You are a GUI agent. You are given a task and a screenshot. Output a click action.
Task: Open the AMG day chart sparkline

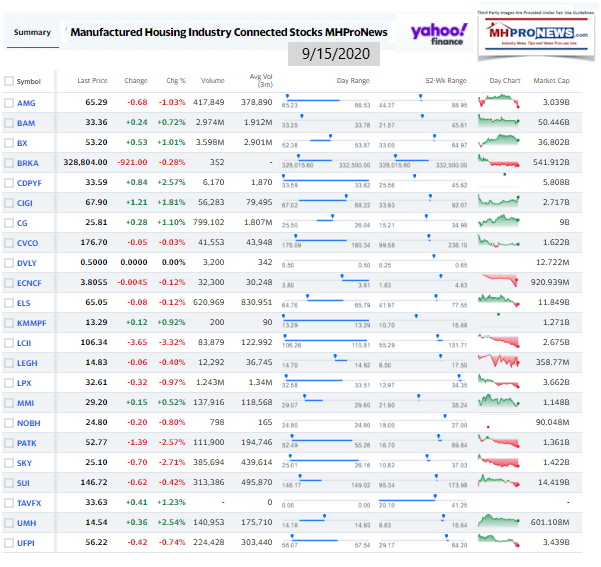(x=498, y=103)
